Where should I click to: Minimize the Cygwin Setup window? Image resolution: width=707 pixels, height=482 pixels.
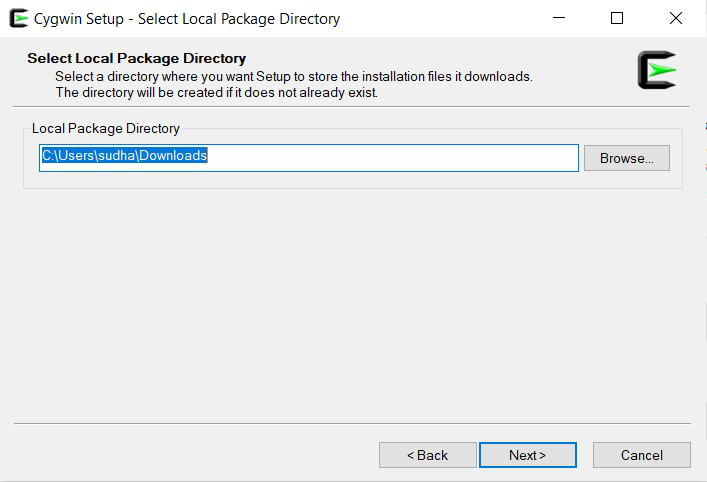559,18
